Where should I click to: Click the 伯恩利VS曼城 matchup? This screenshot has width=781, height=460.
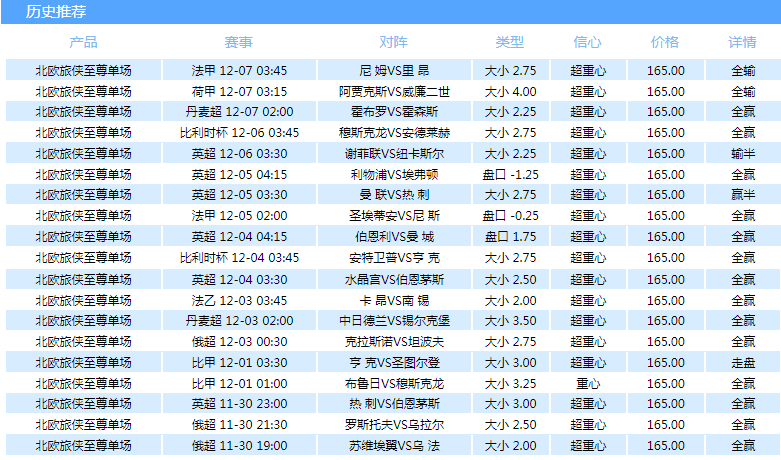click(x=394, y=236)
